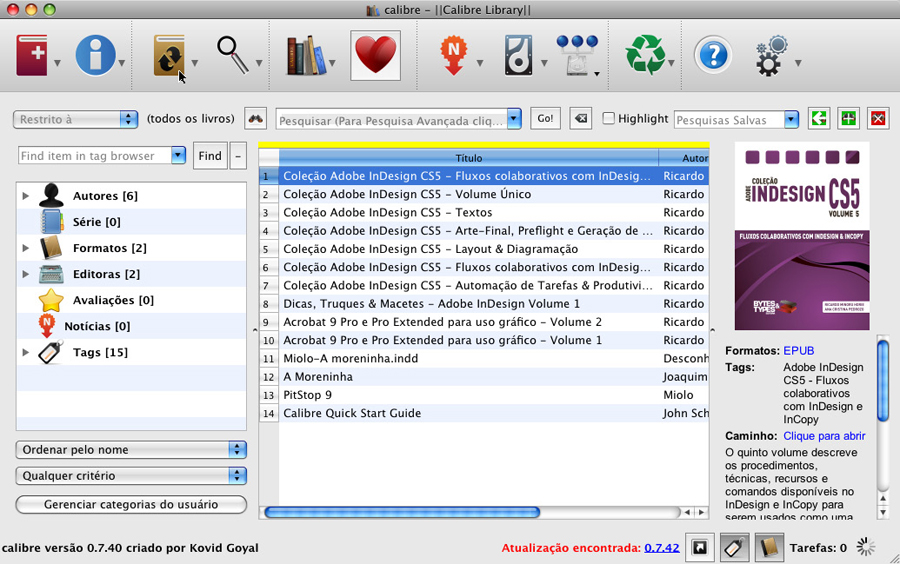Click the Save to disk icon
This screenshot has width=900, height=564.
[518, 55]
